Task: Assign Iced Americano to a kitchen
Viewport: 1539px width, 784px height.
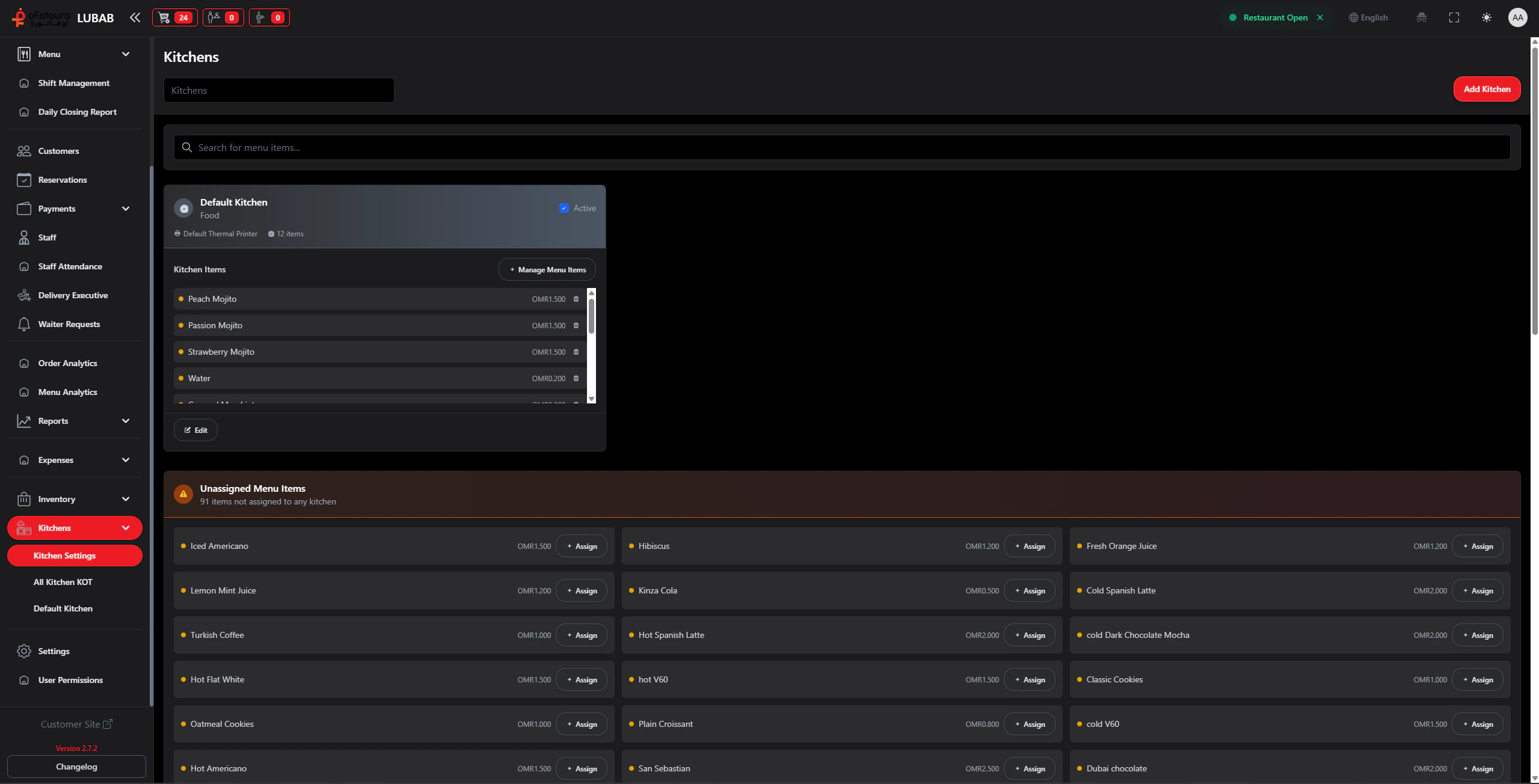Action: point(581,546)
